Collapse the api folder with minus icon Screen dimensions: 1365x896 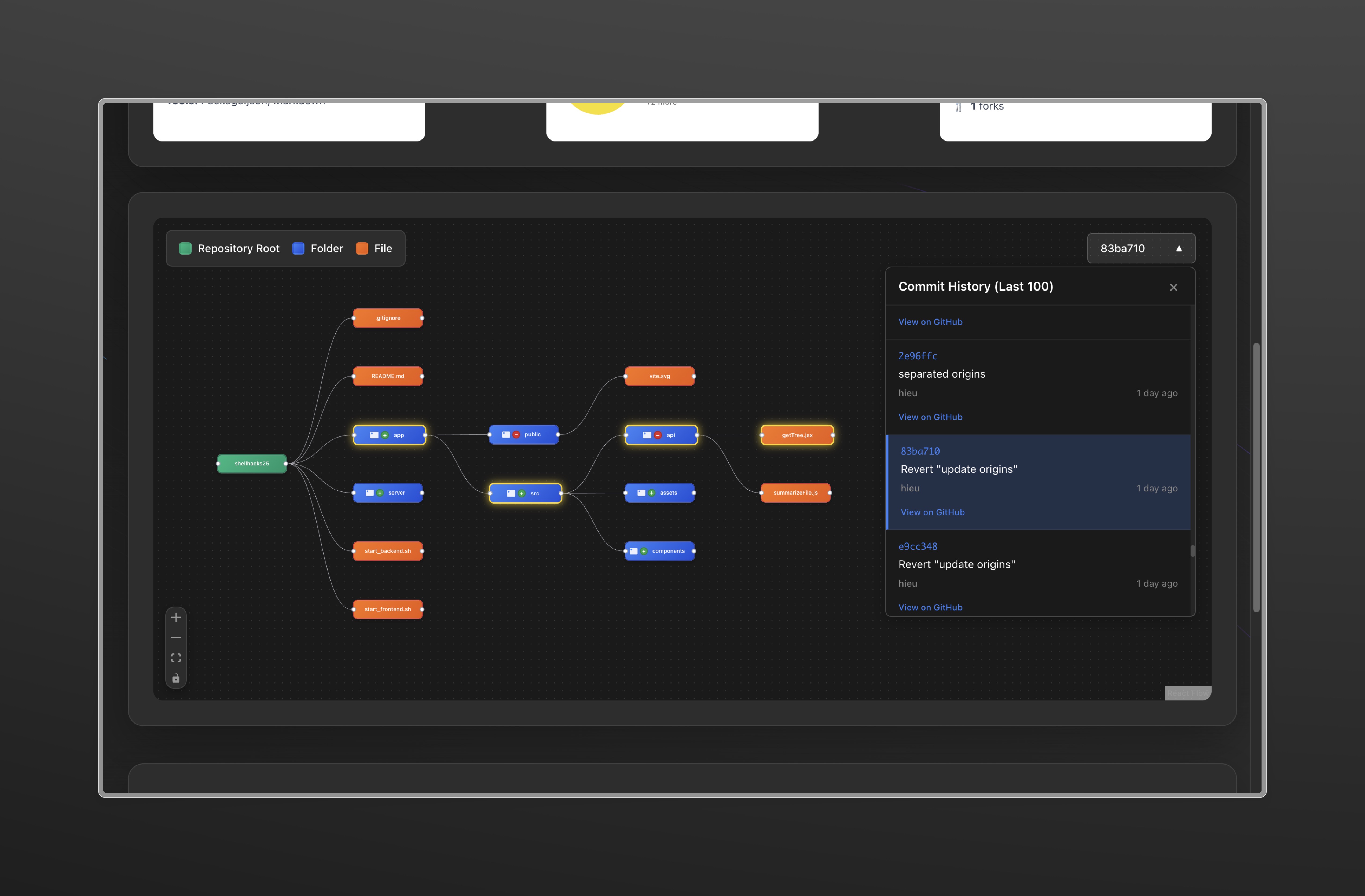[658, 435]
